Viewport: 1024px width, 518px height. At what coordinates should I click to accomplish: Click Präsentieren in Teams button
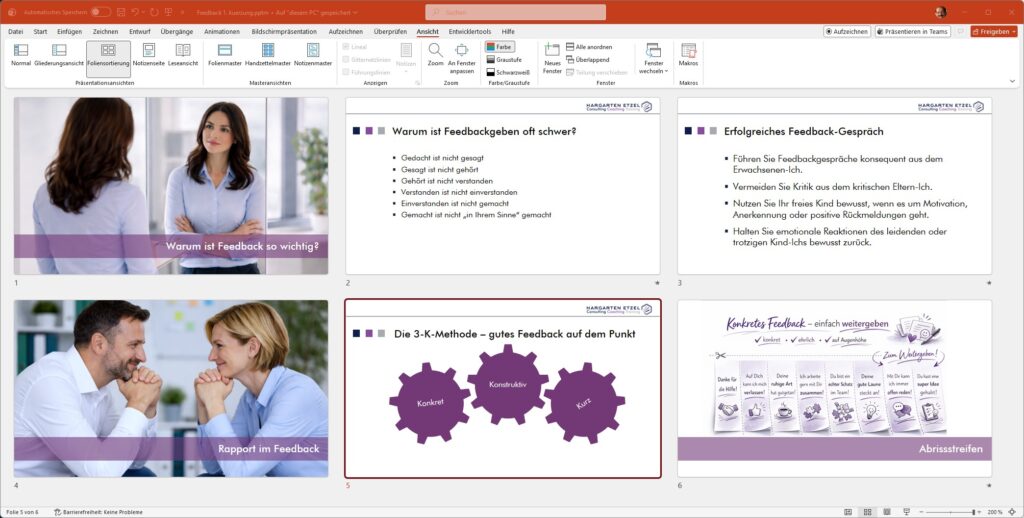pos(912,31)
